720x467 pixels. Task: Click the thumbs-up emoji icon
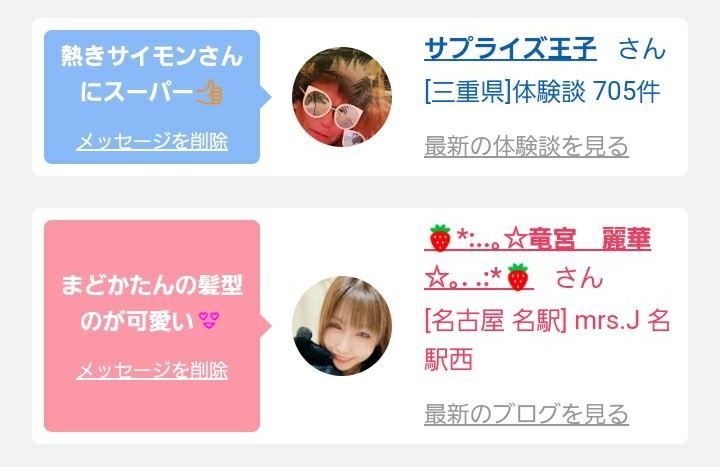[x=209, y=92]
